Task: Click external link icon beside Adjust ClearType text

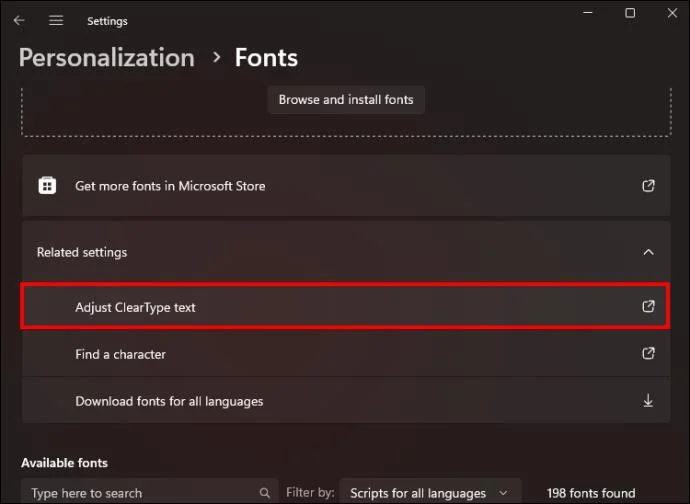Action: pos(648,306)
